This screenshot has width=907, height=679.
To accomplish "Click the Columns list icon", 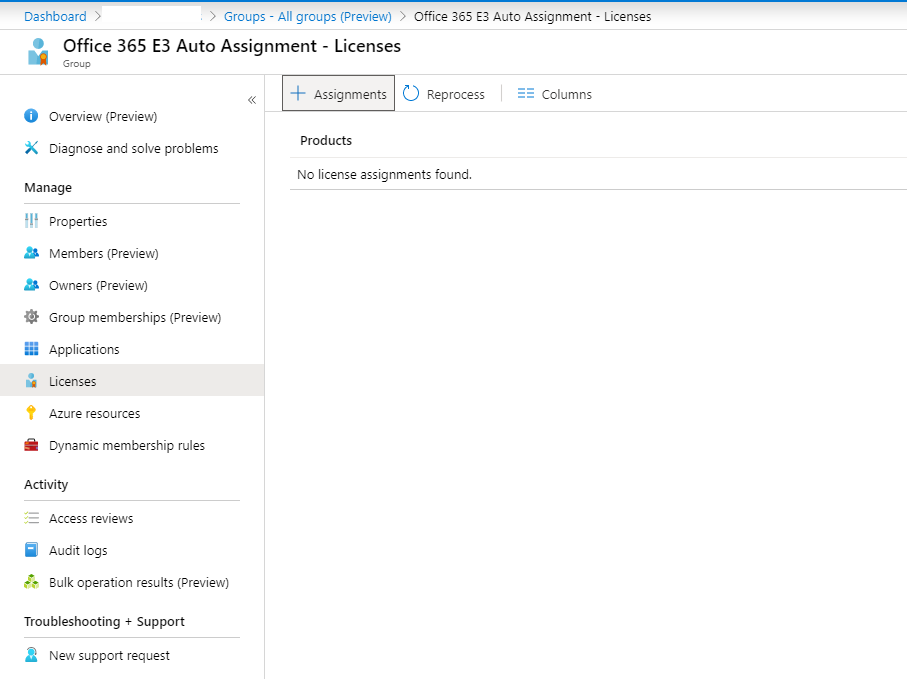I will point(526,93).
